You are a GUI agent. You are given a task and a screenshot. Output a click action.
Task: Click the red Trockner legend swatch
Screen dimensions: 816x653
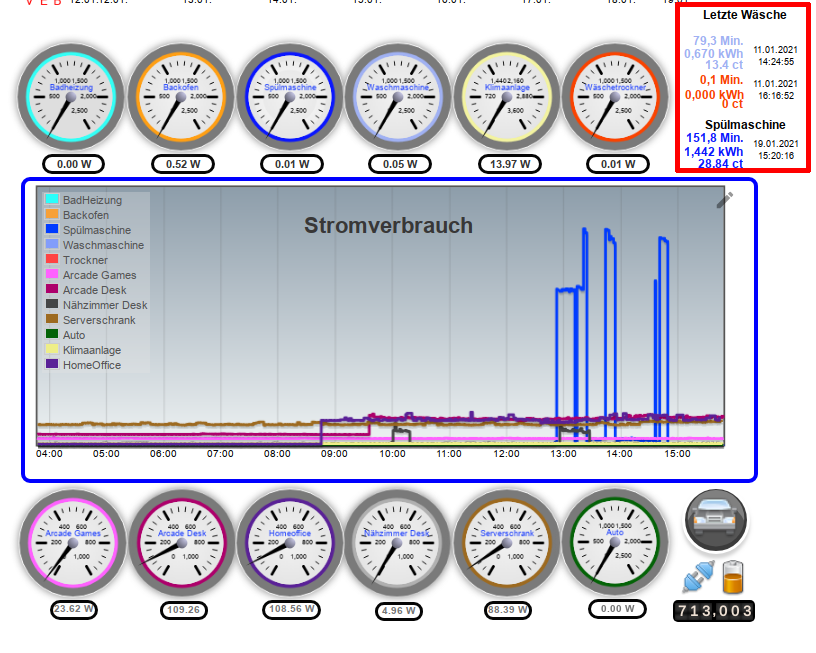coord(52,259)
